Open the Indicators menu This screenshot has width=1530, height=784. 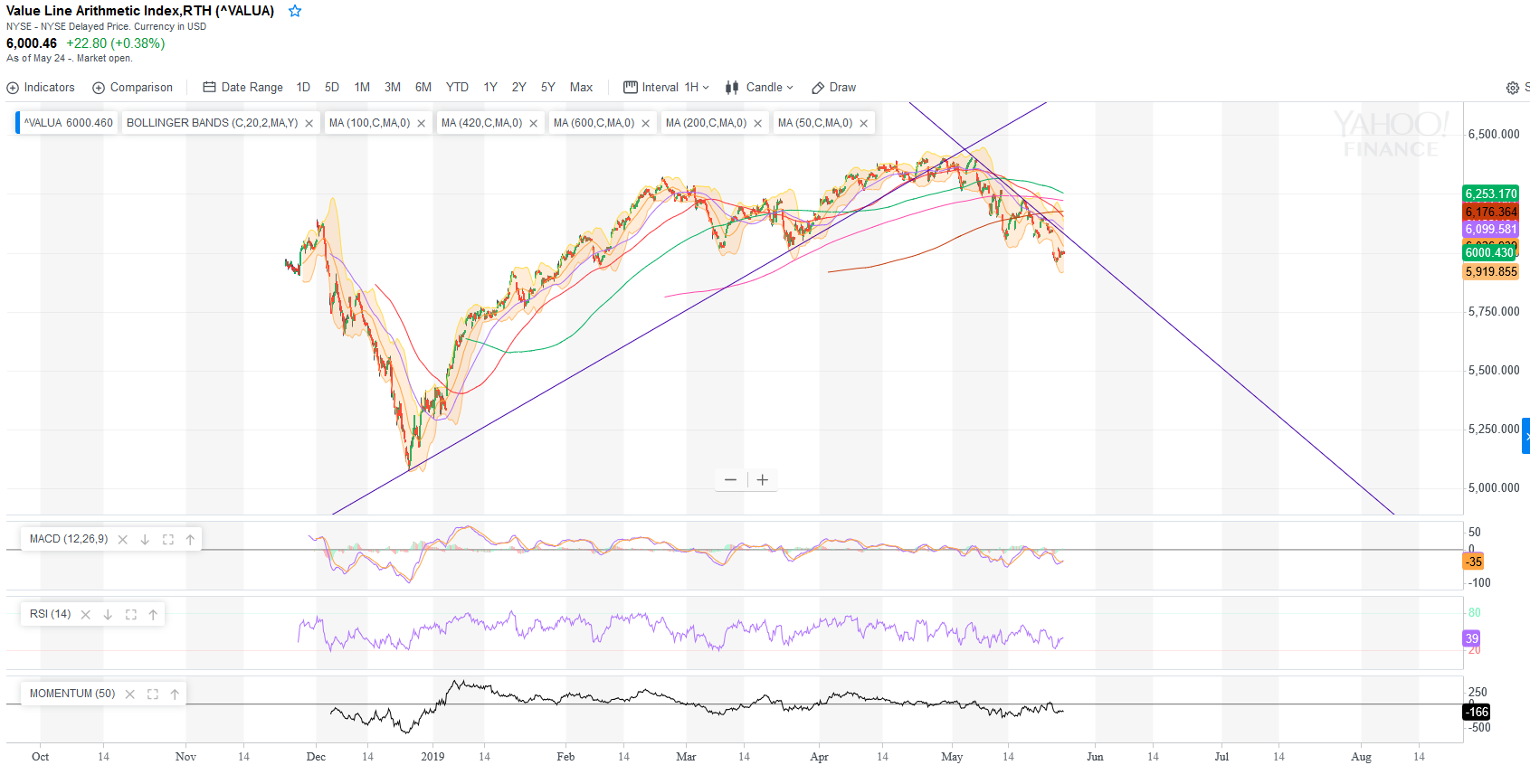tap(41, 88)
